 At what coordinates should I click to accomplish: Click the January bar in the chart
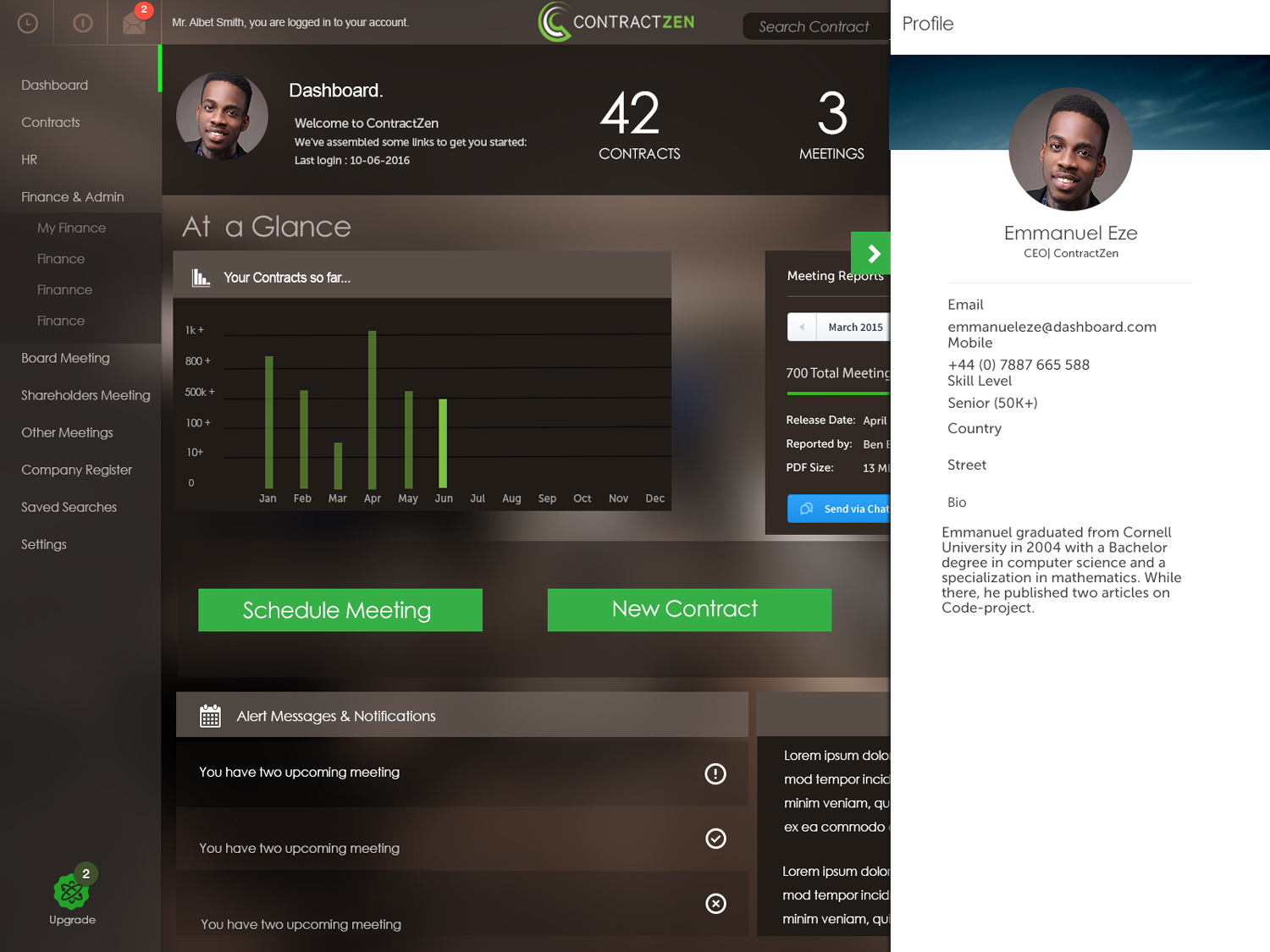tap(269, 422)
